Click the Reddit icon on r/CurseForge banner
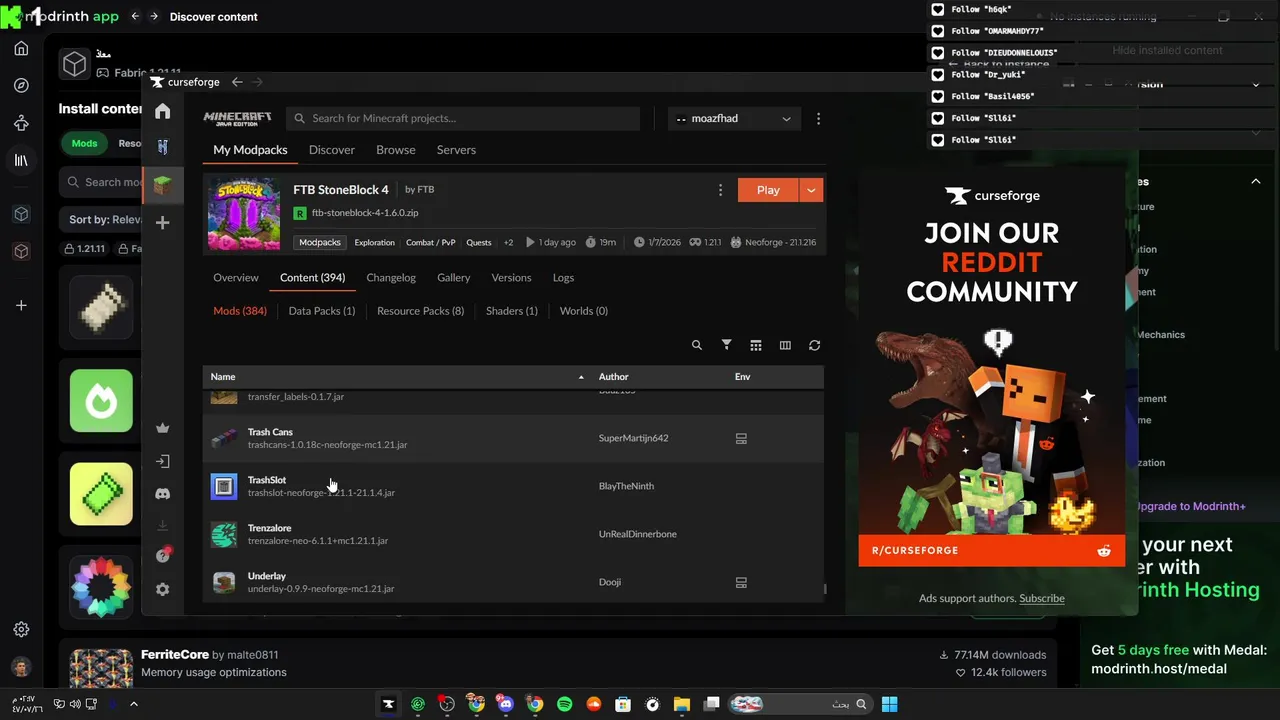Image resolution: width=1280 pixels, height=720 pixels. pos(1104,551)
